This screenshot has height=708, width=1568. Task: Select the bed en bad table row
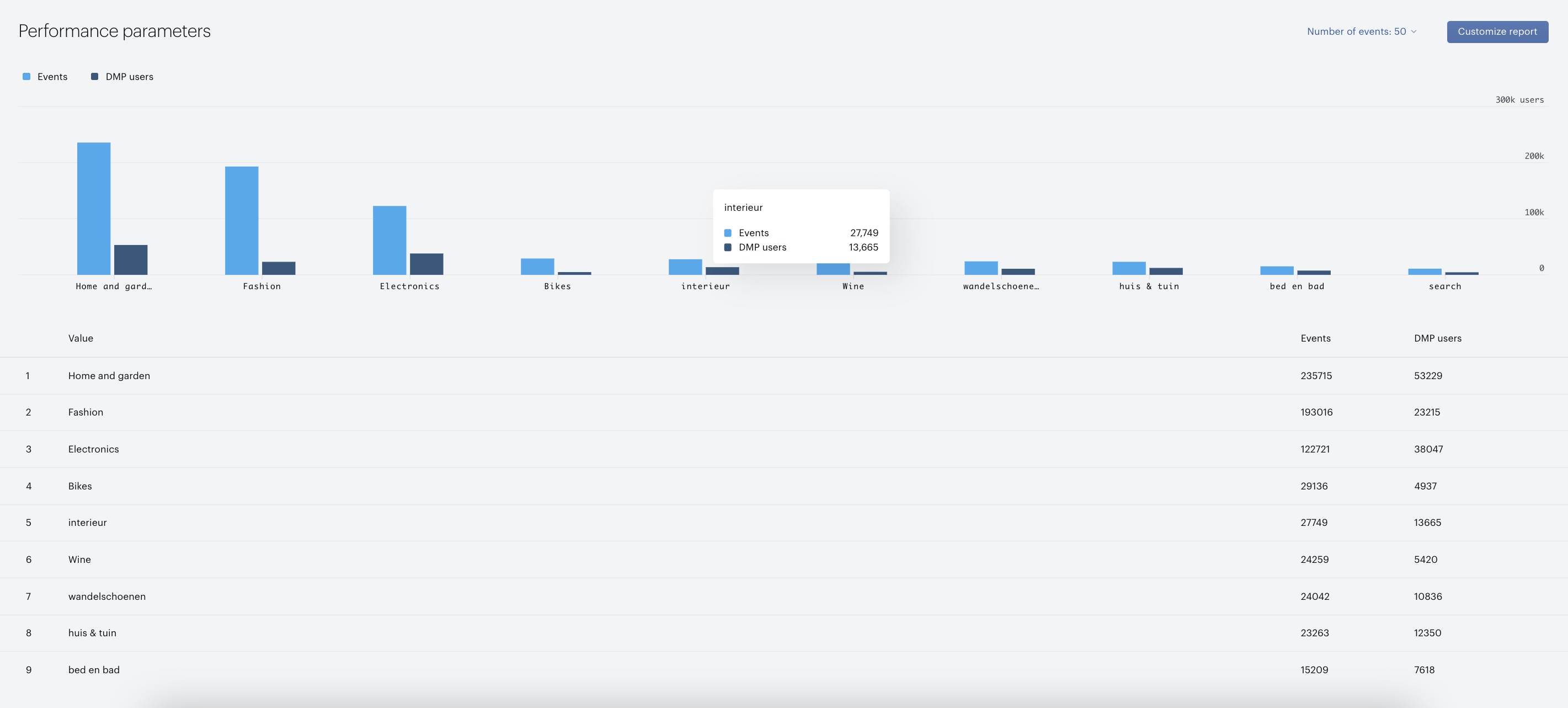click(784, 669)
